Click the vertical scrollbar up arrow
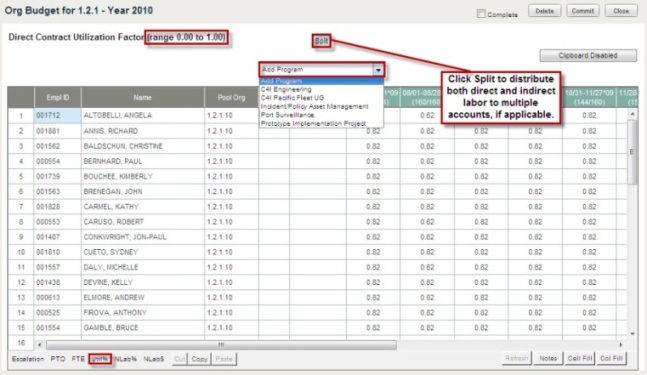The height and width of the screenshot is (375, 647). [632, 113]
